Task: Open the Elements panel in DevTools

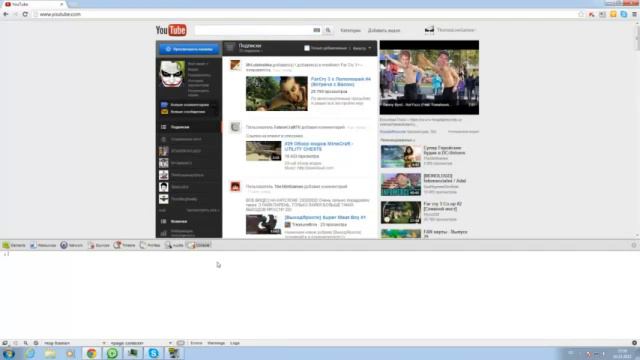Action: pos(14,245)
